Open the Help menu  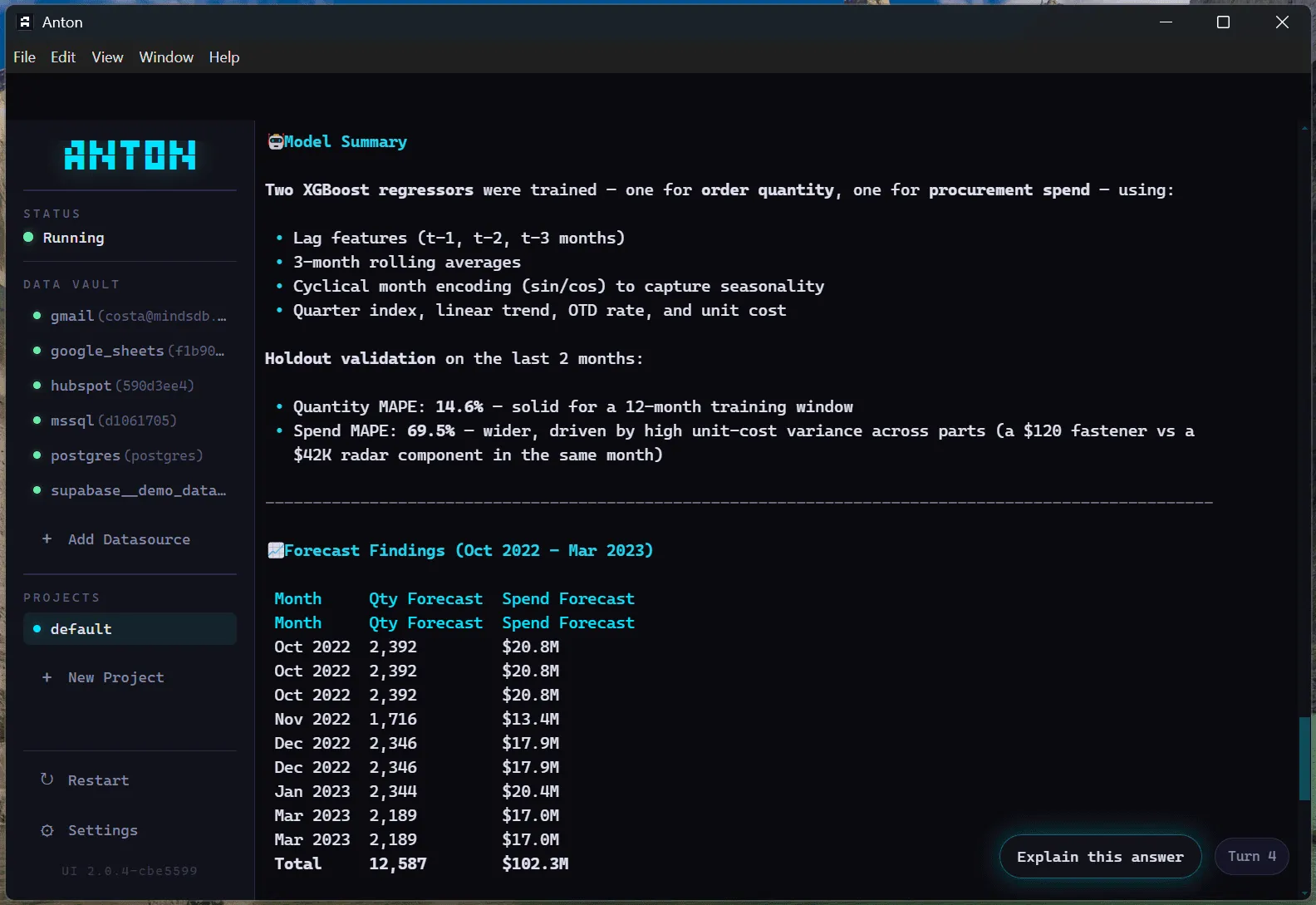click(x=224, y=57)
